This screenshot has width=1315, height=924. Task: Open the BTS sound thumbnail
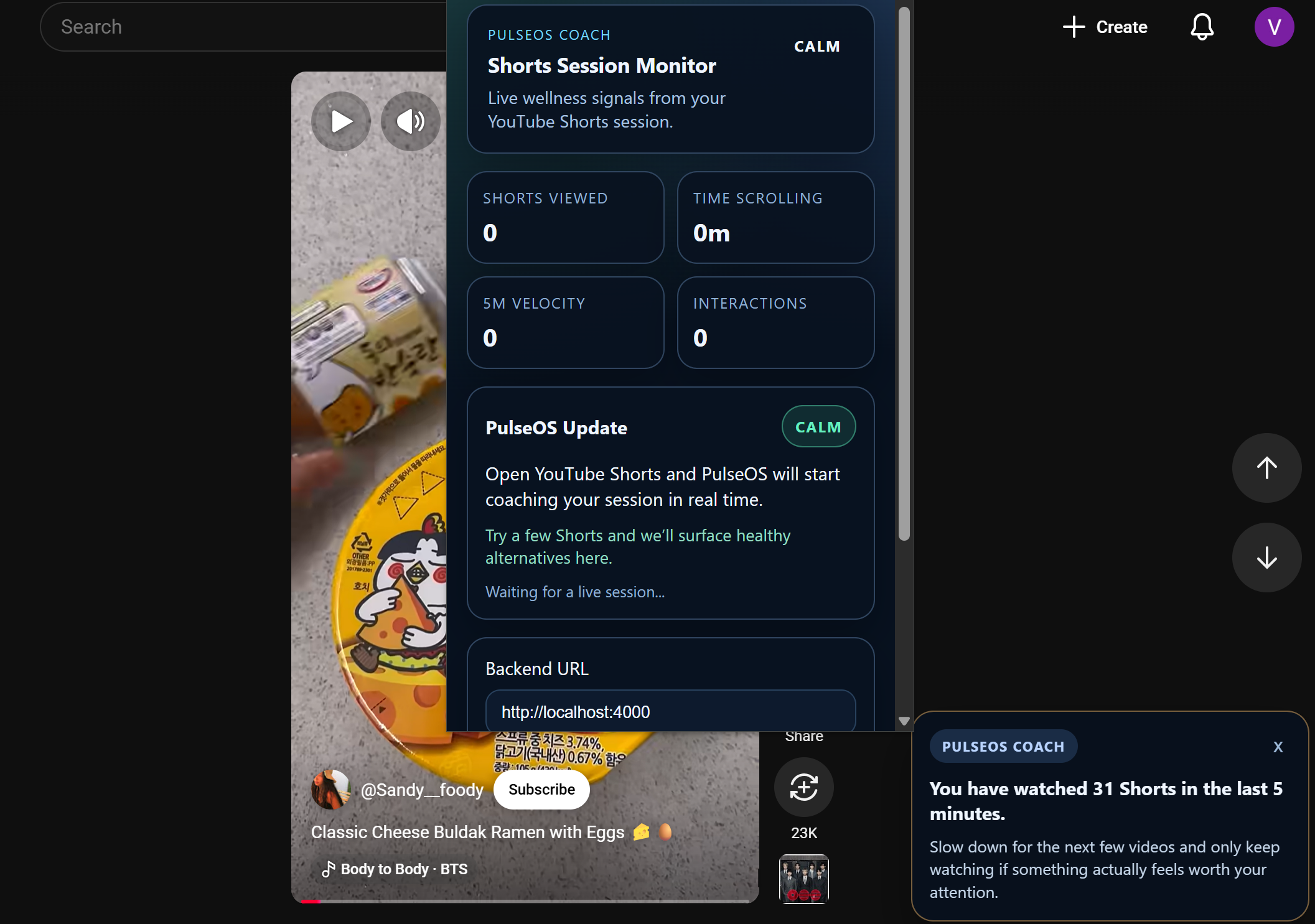tap(803, 879)
